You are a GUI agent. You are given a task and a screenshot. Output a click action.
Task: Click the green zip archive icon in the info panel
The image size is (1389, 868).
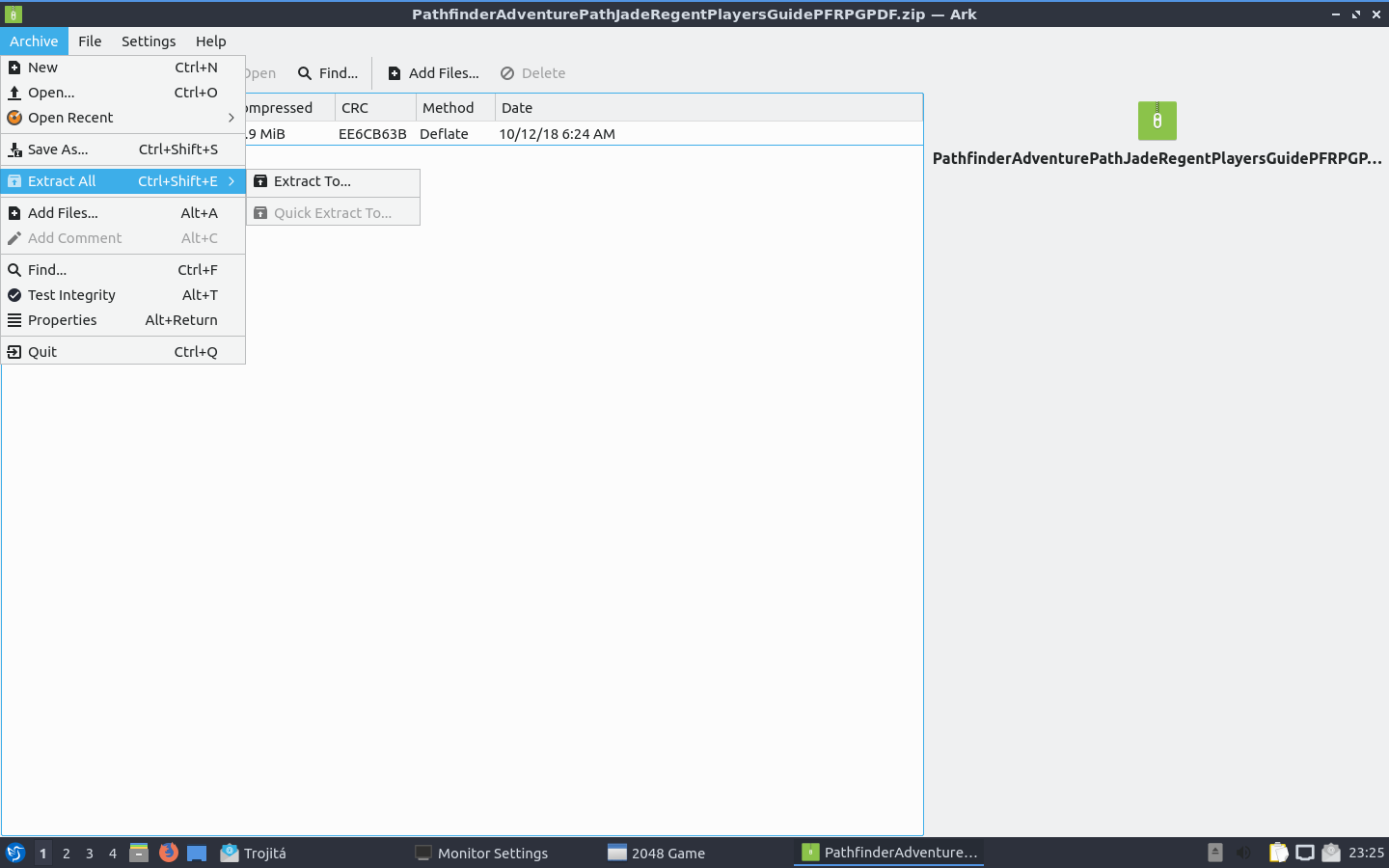[x=1157, y=122]
